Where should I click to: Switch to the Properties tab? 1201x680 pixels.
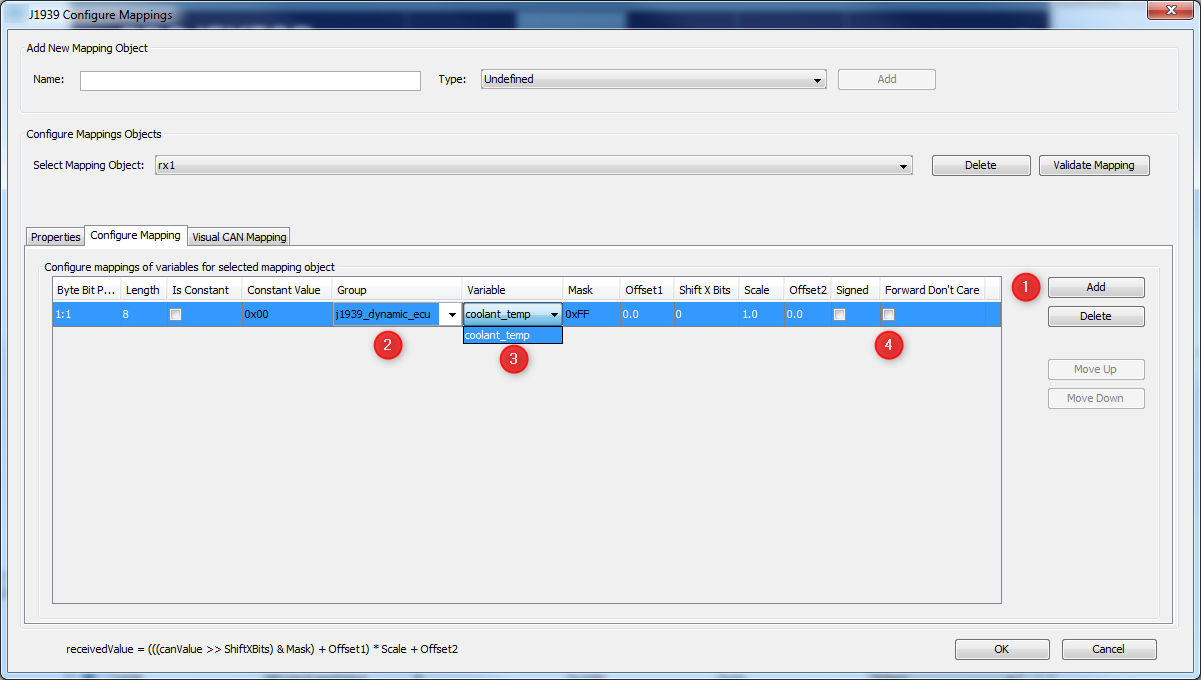[54, 236]
